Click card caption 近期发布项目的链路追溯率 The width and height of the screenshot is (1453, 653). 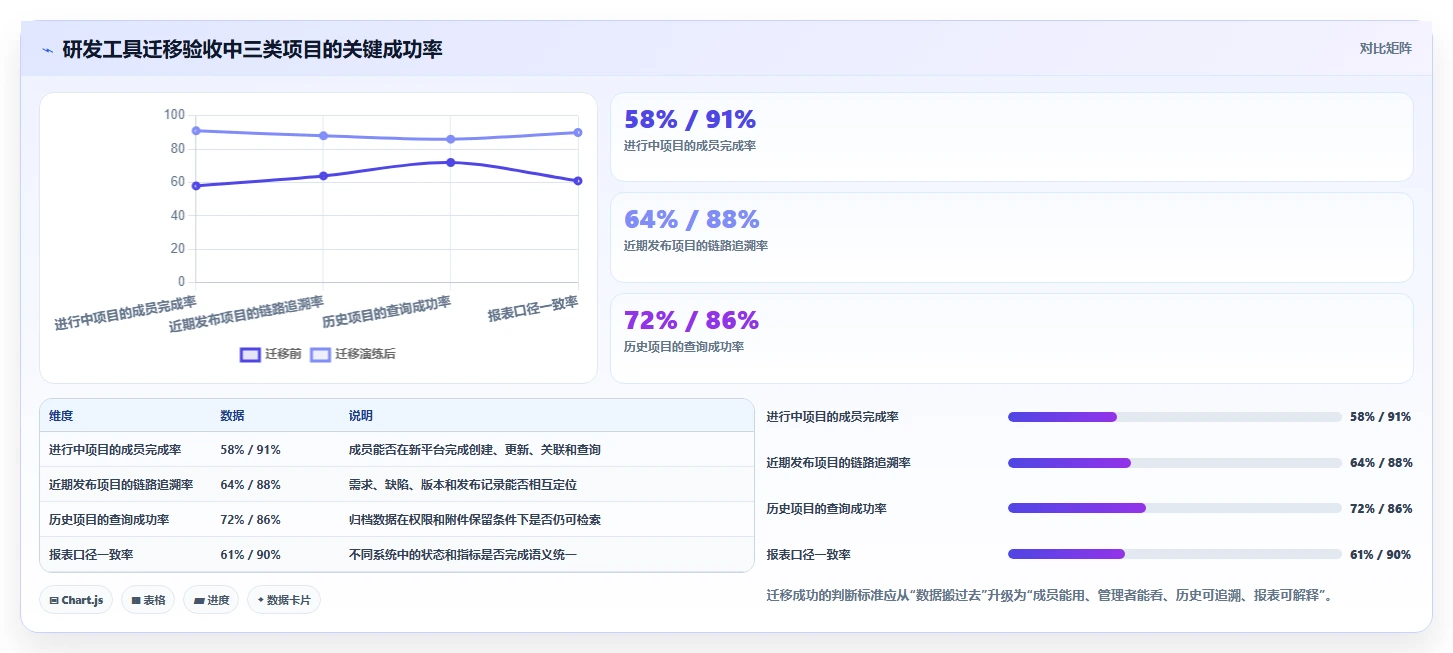[x=696, y=246]
